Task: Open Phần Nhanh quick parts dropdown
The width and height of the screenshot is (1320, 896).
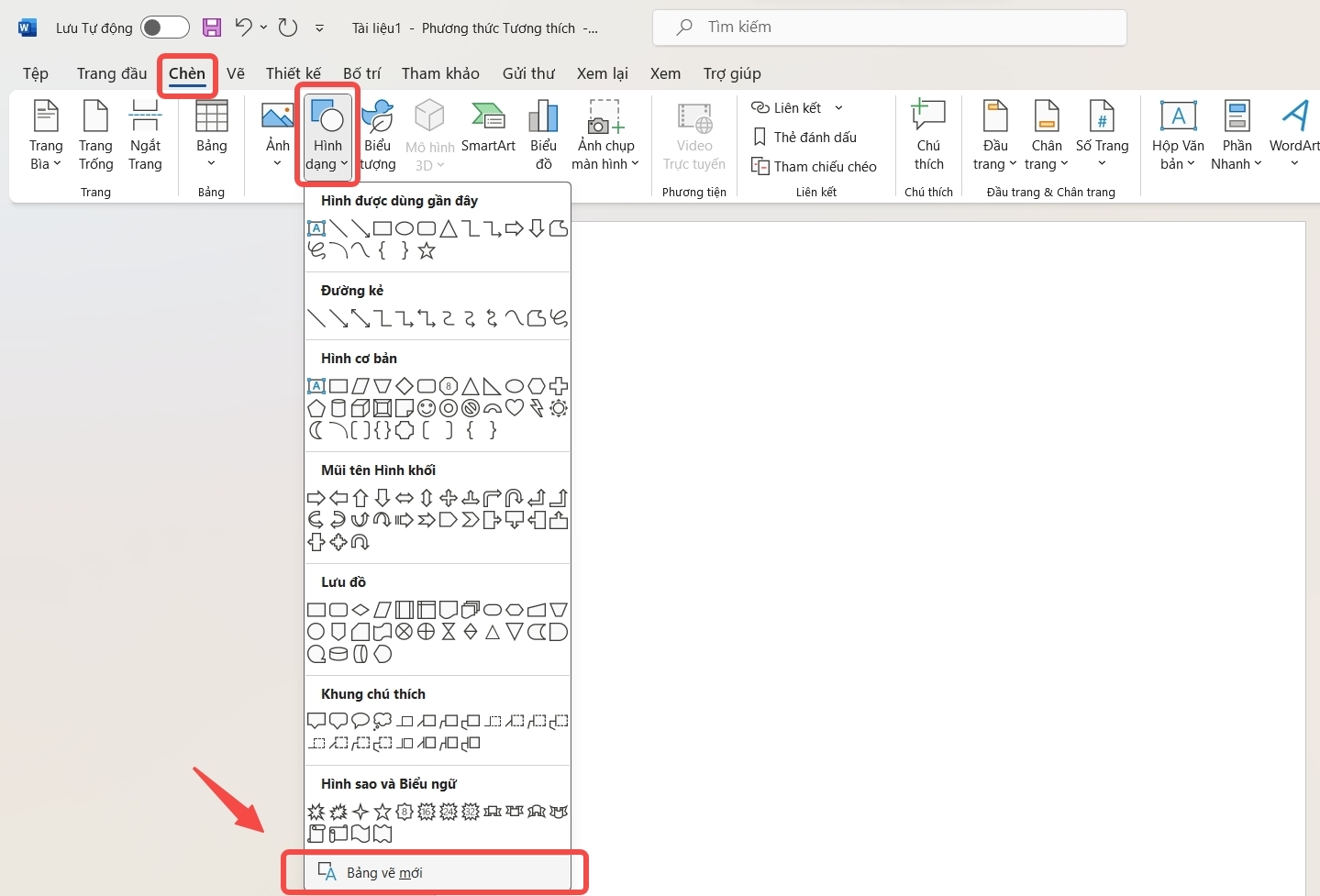Action: pos(1237,136)
